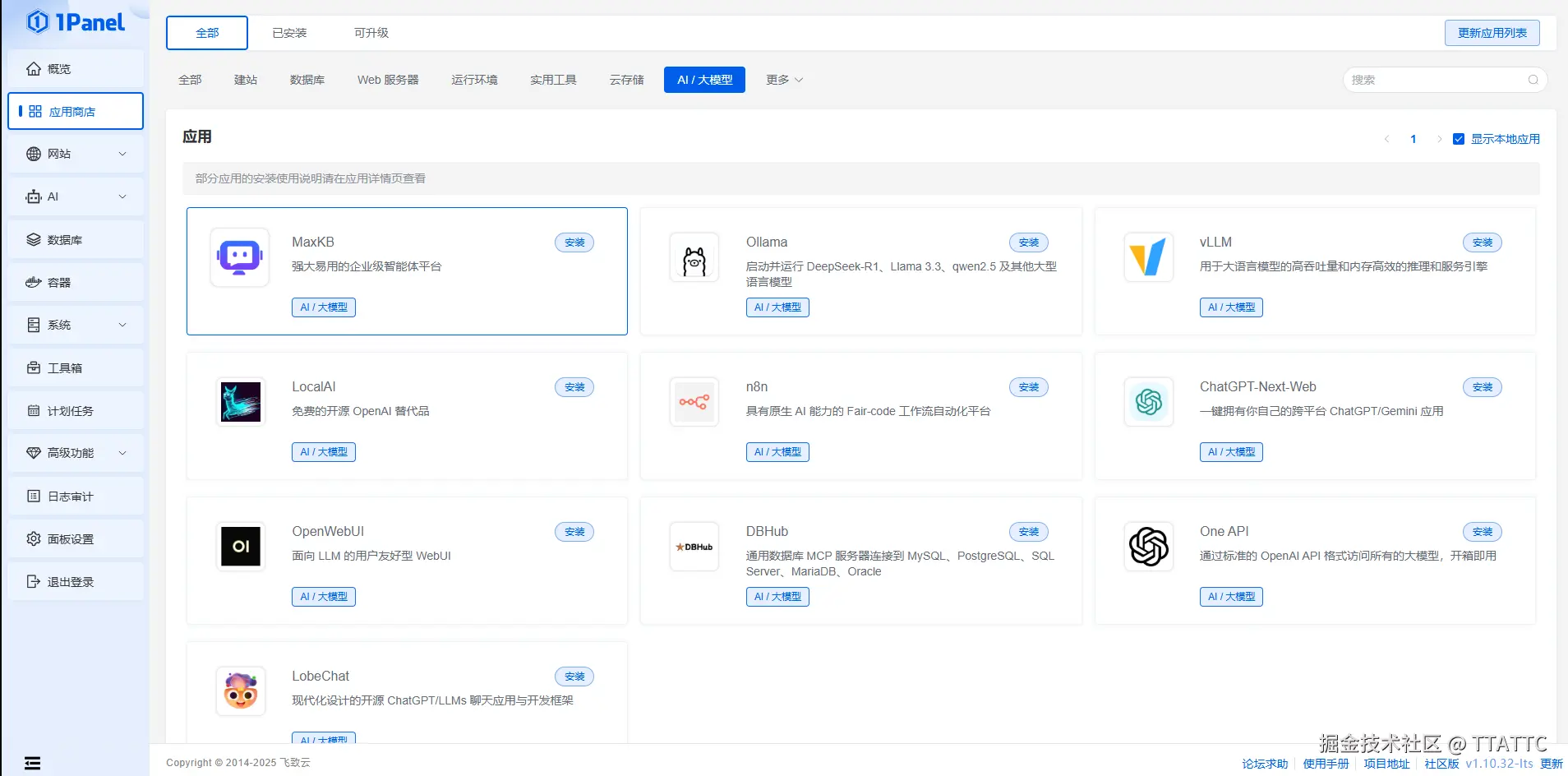This screenshot has width=1568, height=776.
Task: Install LobeChat with its 安装 button
Action: (x=574, y=677)
